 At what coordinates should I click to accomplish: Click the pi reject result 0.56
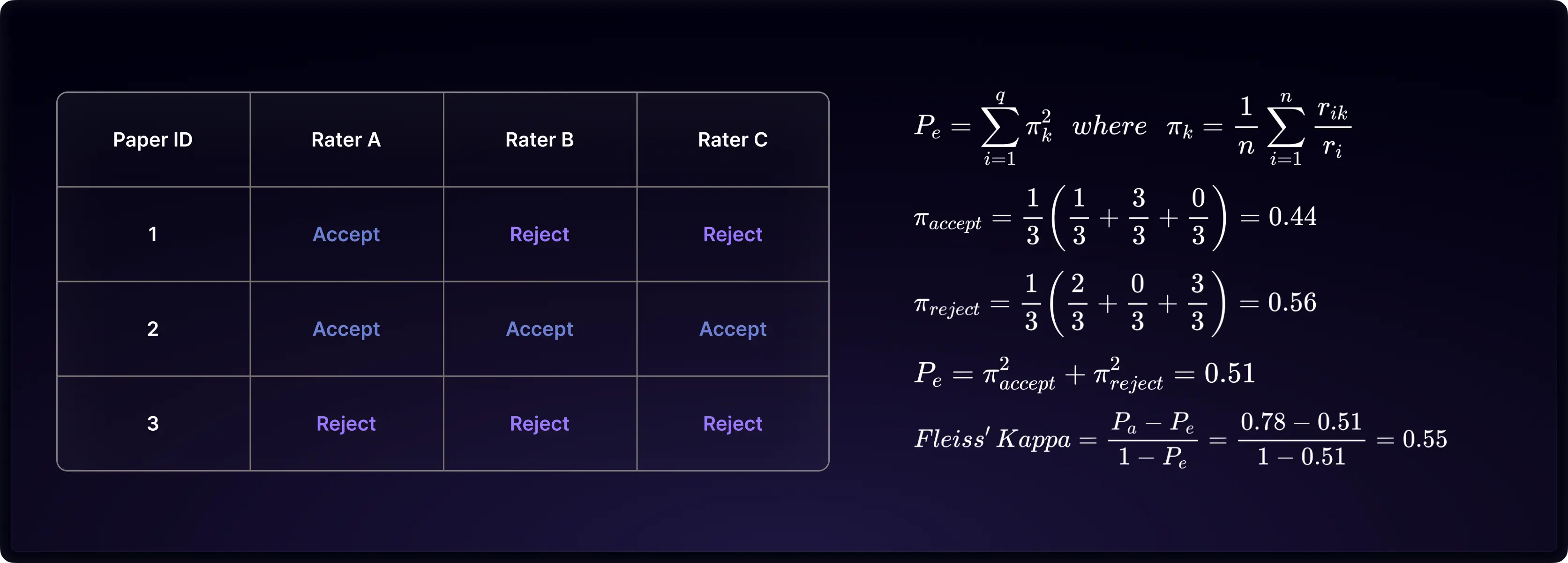(x=1291, y=303)
